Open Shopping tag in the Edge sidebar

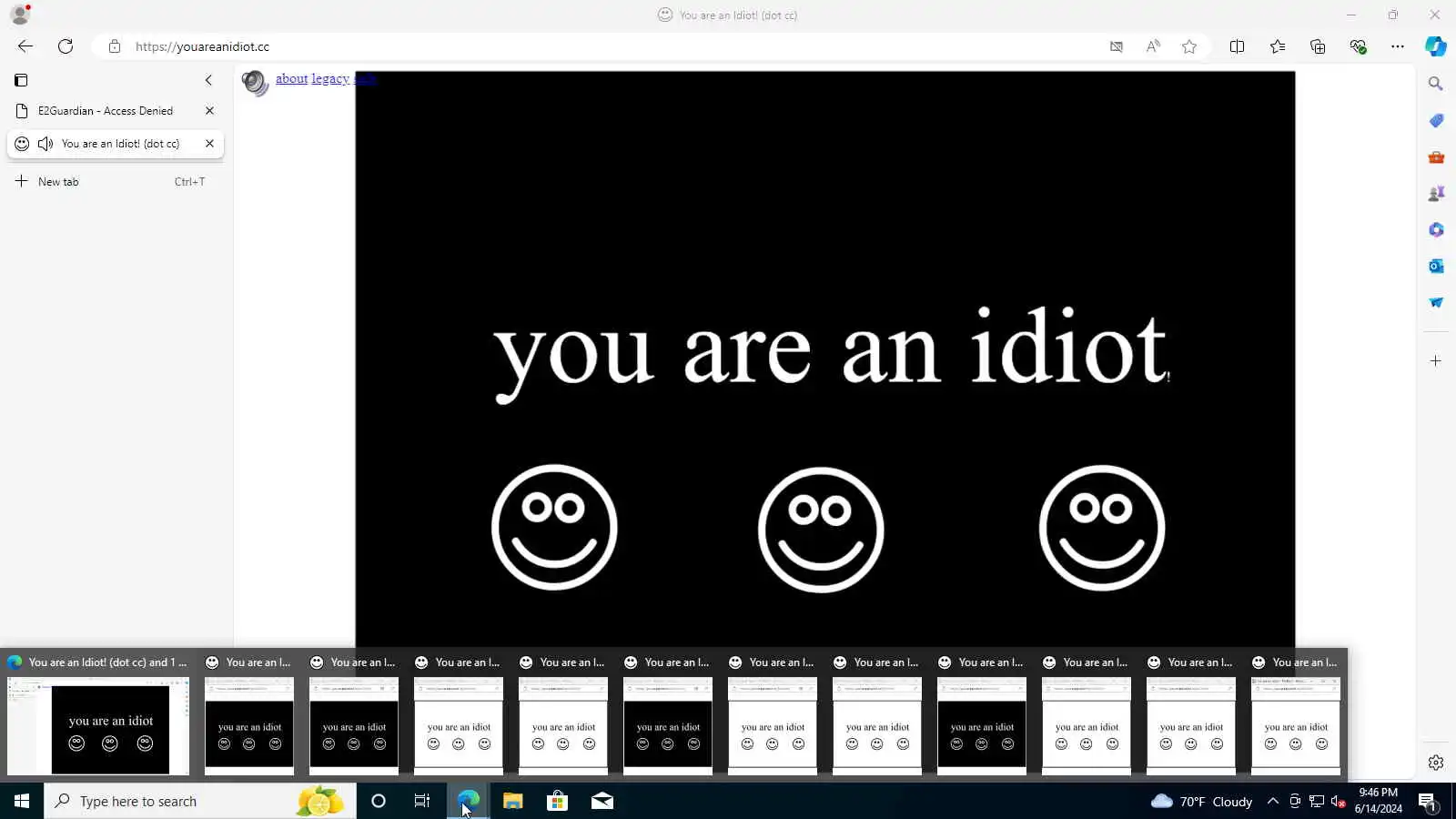point(1436,120)
